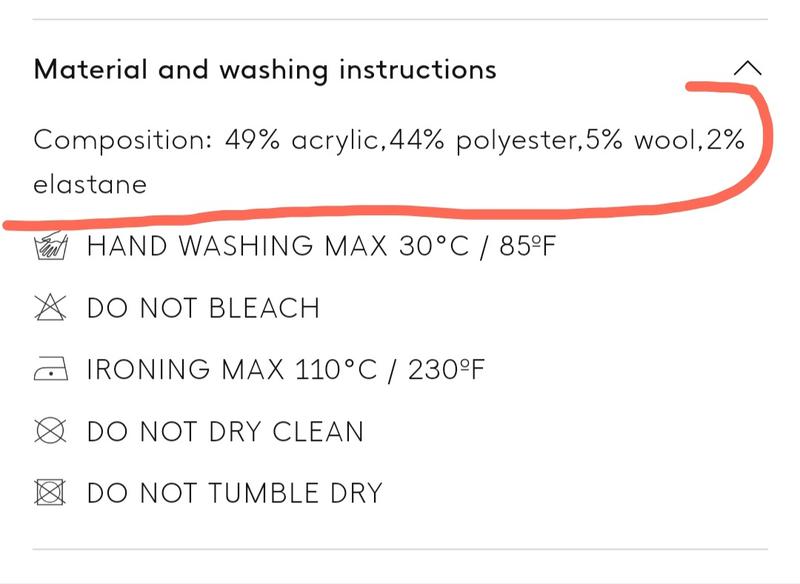800x584 pixels.
Task: Collapse the Material and washing instructions chevron
Action: pos(746,69)
